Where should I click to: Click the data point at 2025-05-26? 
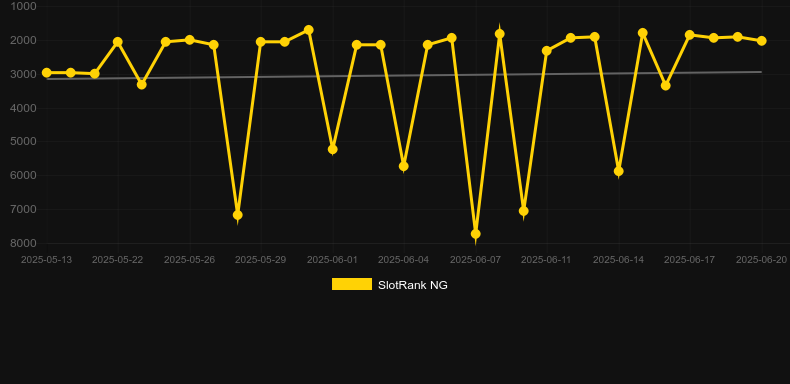click(x=189, y=40)
